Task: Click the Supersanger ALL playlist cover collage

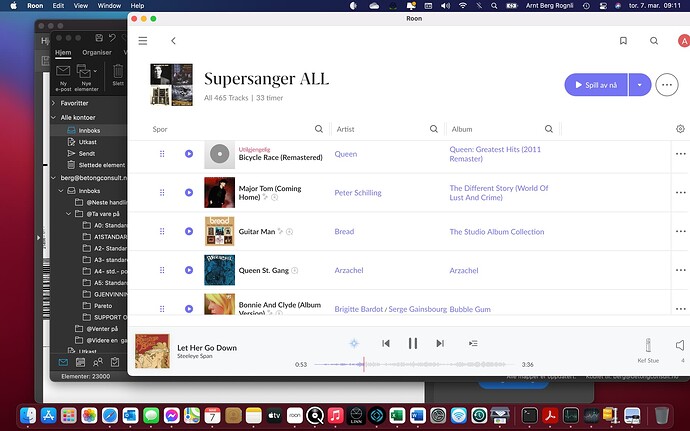Action: click(x=171, y=85)
